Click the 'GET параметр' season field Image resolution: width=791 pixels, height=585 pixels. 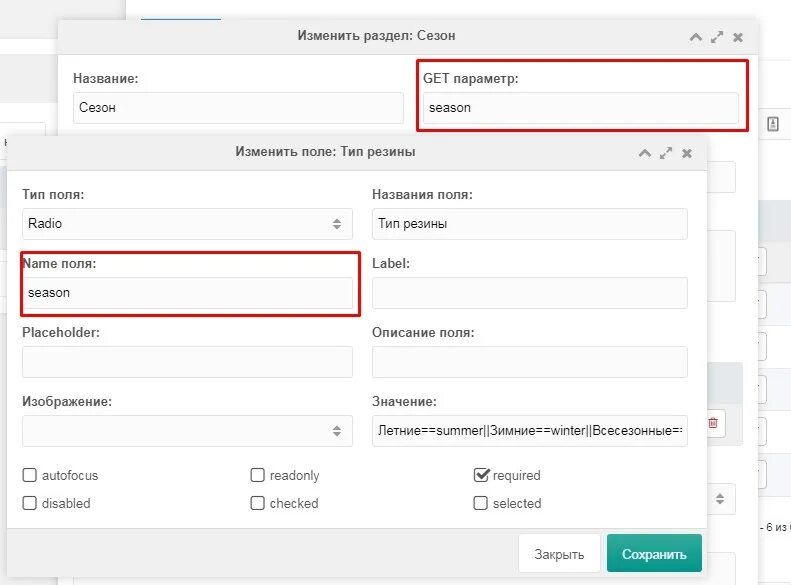point(580,108)
